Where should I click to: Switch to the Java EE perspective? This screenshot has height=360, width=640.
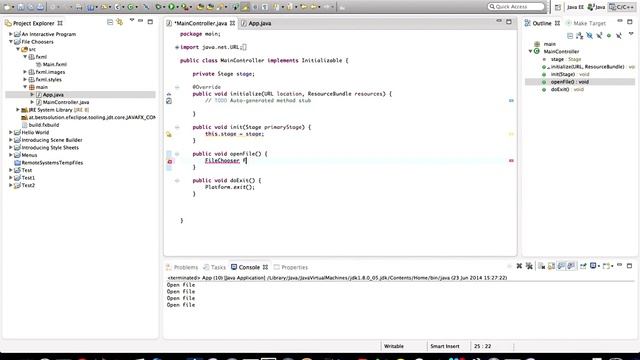coord(575,7)
